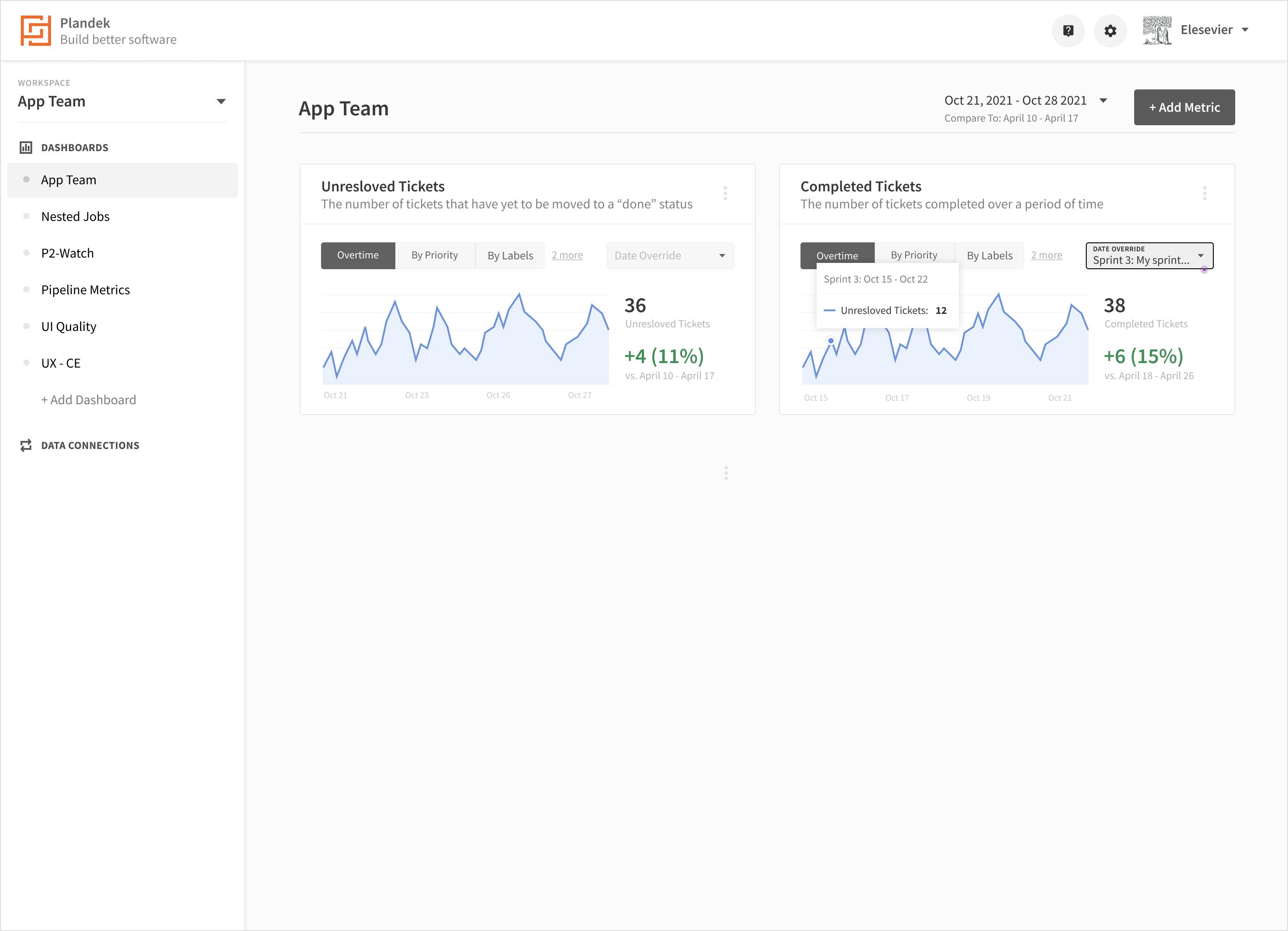1288x931 pixels.
Task: Open the Oct 21 - Oct 28 date range dropdown
Action: [x=1025, y=101]
